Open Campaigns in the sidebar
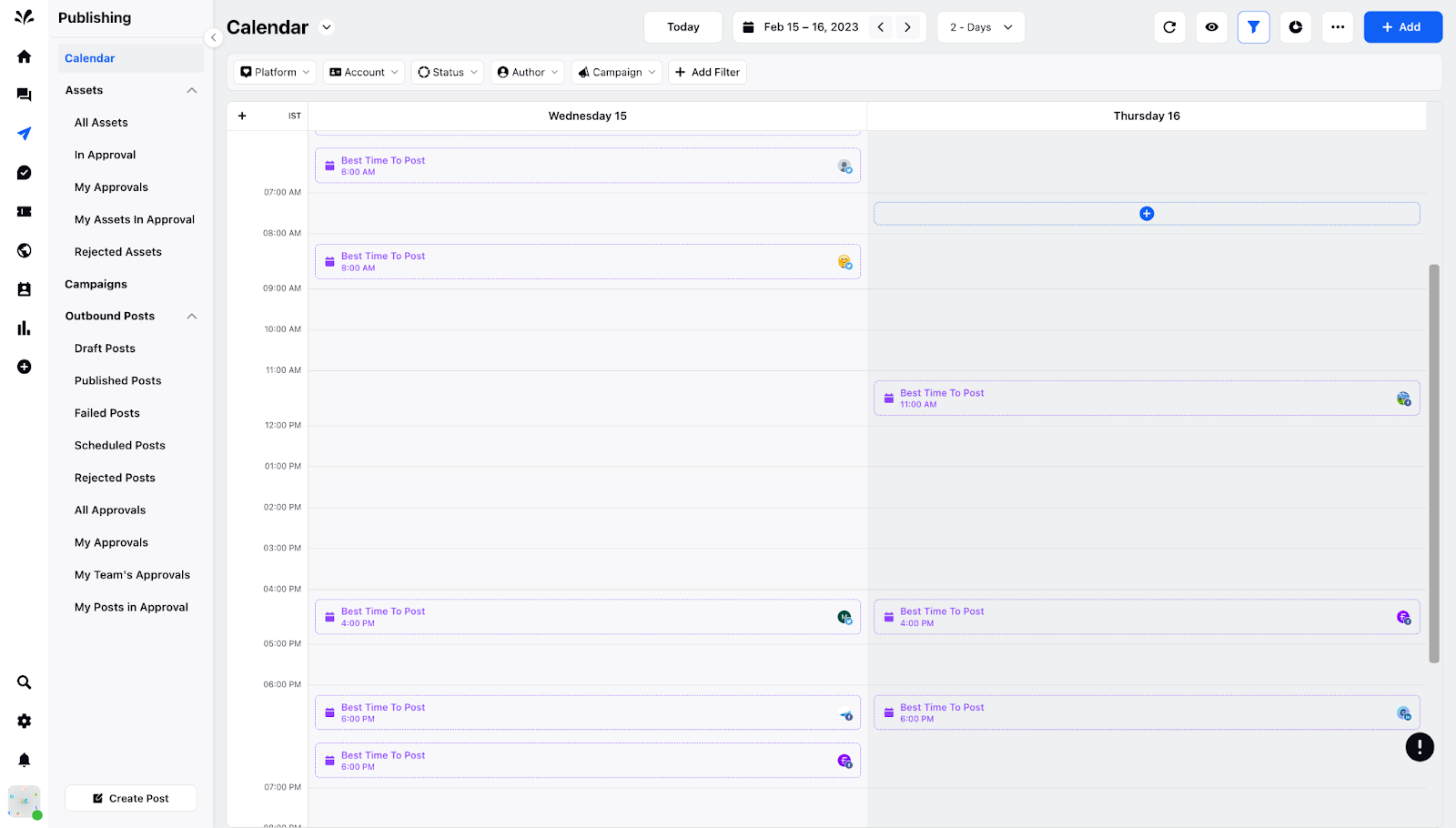 pos(96,284)
